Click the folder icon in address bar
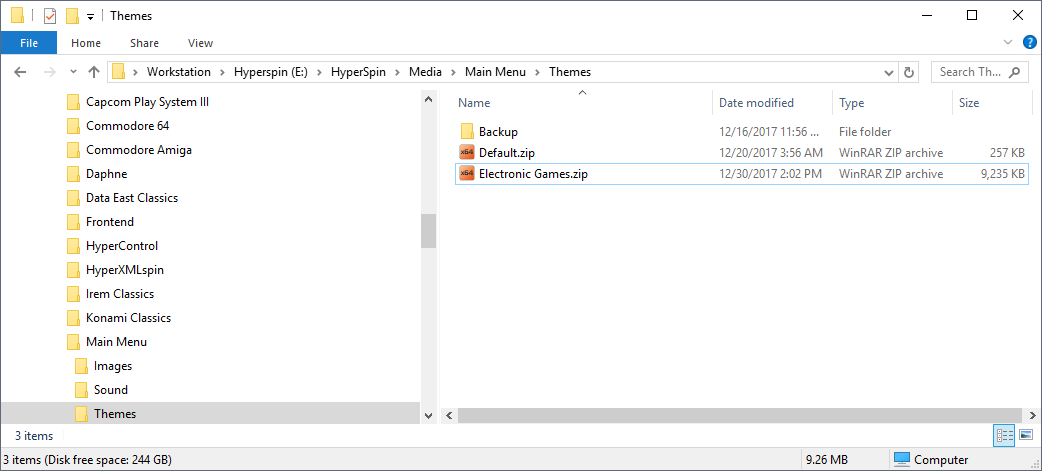 (118, 72)
